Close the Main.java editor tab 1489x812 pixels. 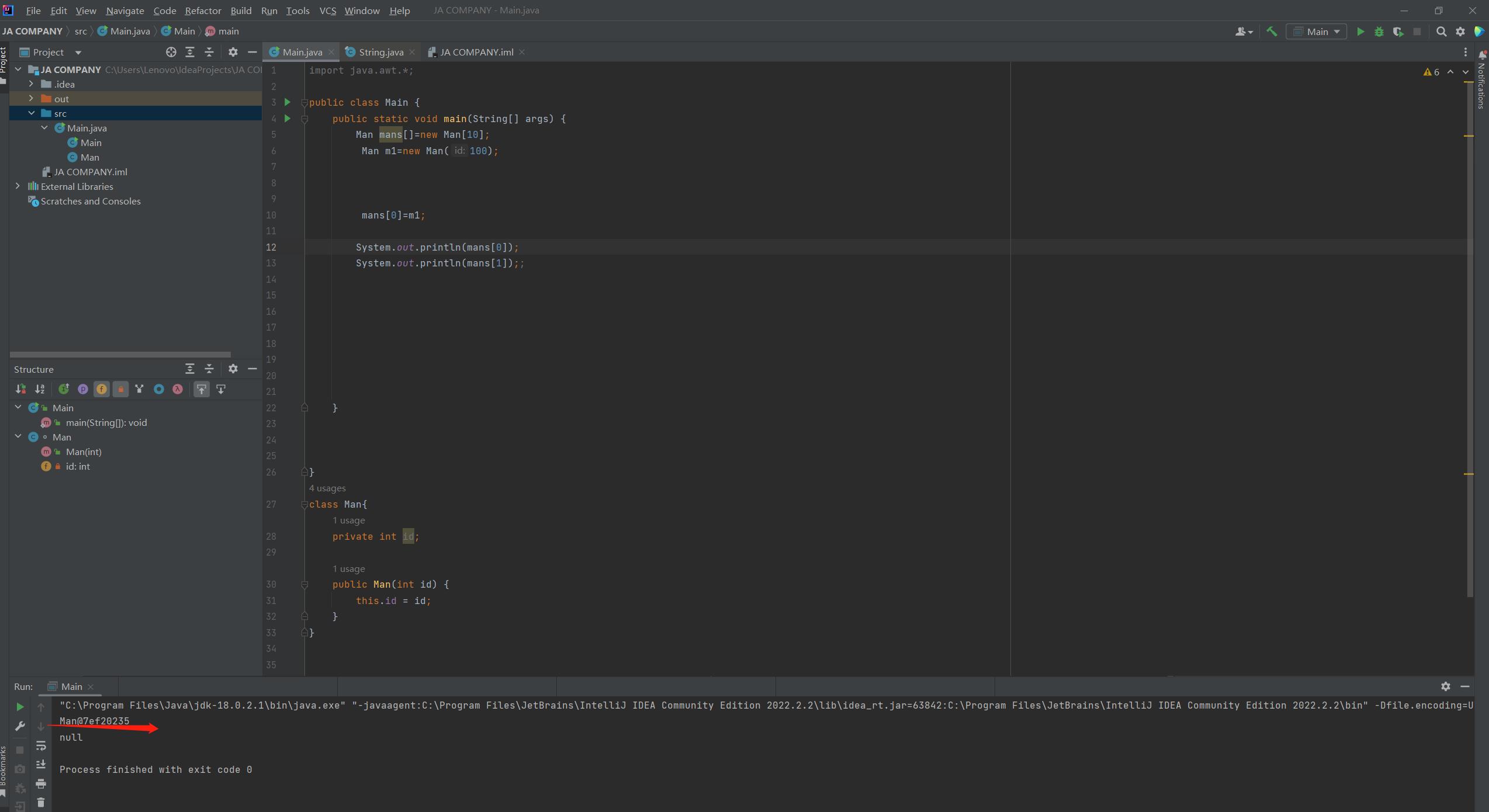tap(331, 52)
